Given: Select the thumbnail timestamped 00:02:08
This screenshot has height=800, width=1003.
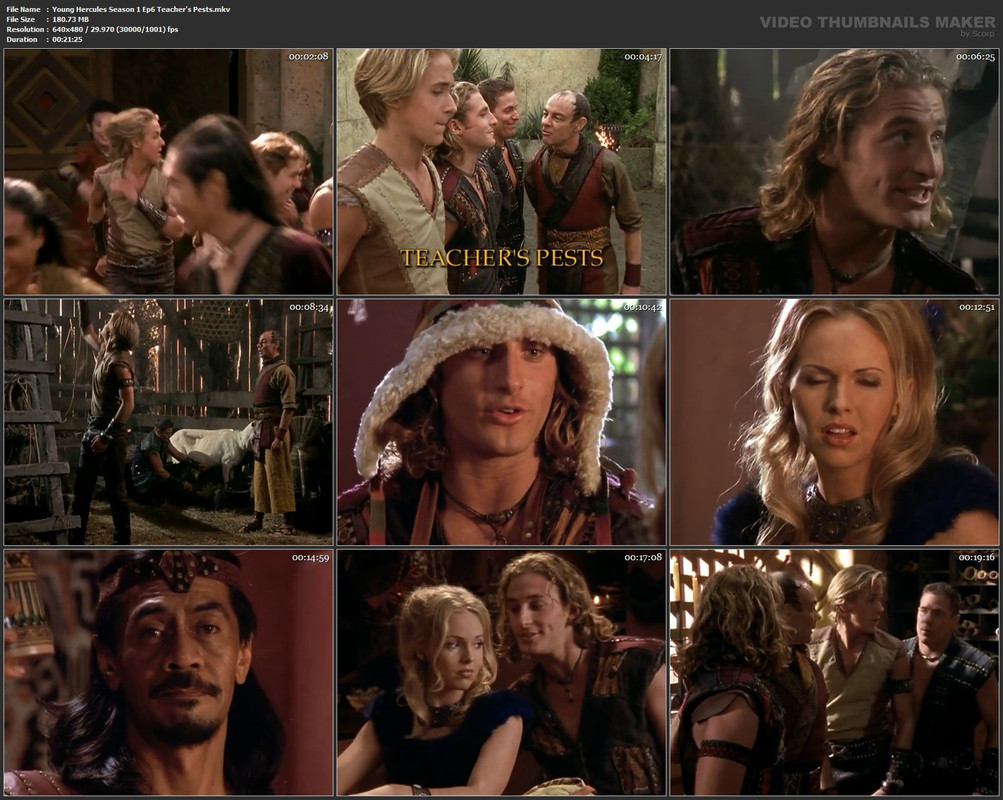Looking at the screenshot, I should tap(168, 171).
